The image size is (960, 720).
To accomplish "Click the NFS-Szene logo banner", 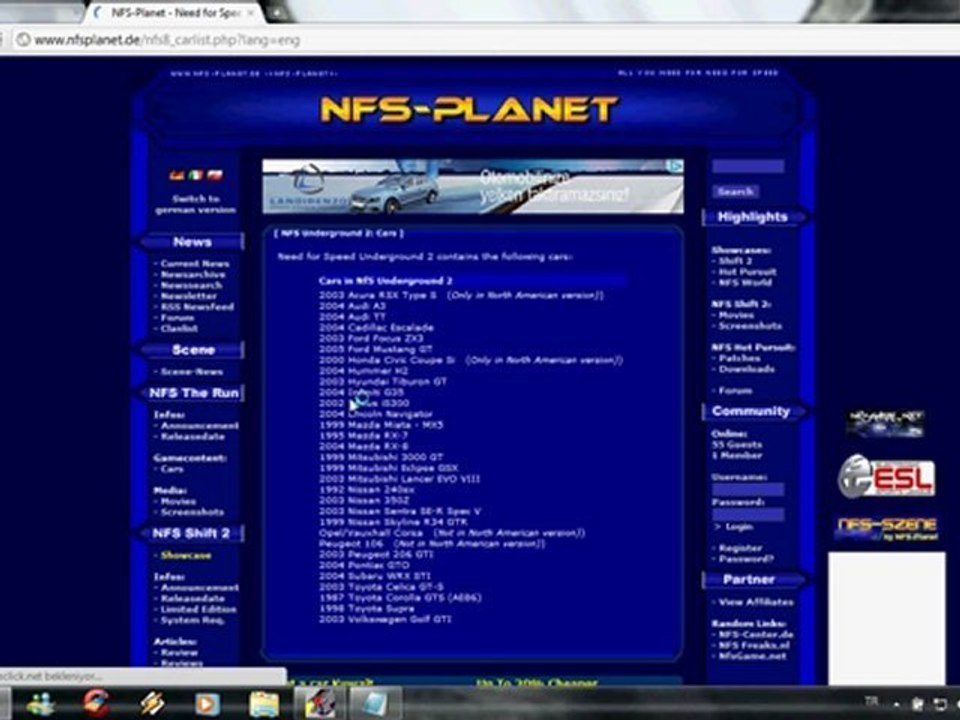I will (886, 529).
